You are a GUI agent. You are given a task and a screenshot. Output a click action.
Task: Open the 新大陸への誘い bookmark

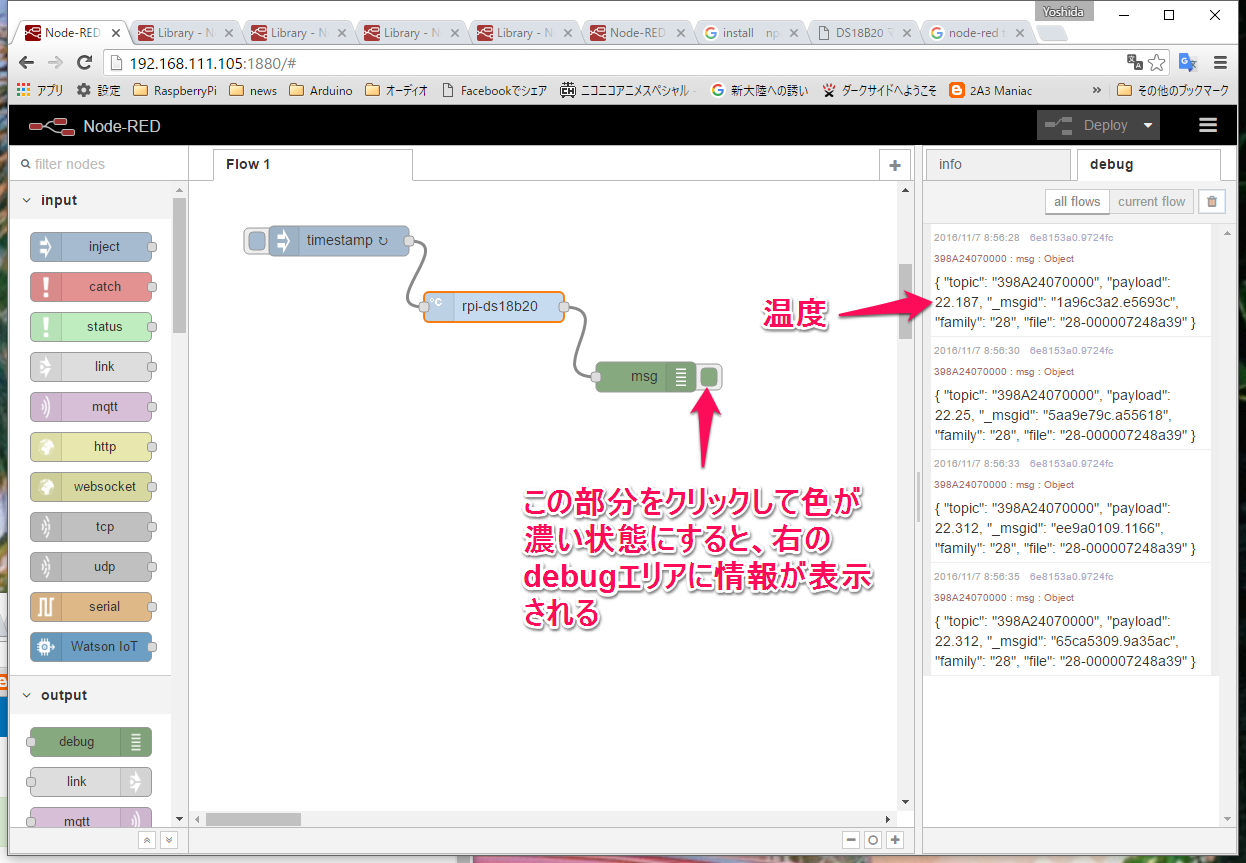point(759,90)
